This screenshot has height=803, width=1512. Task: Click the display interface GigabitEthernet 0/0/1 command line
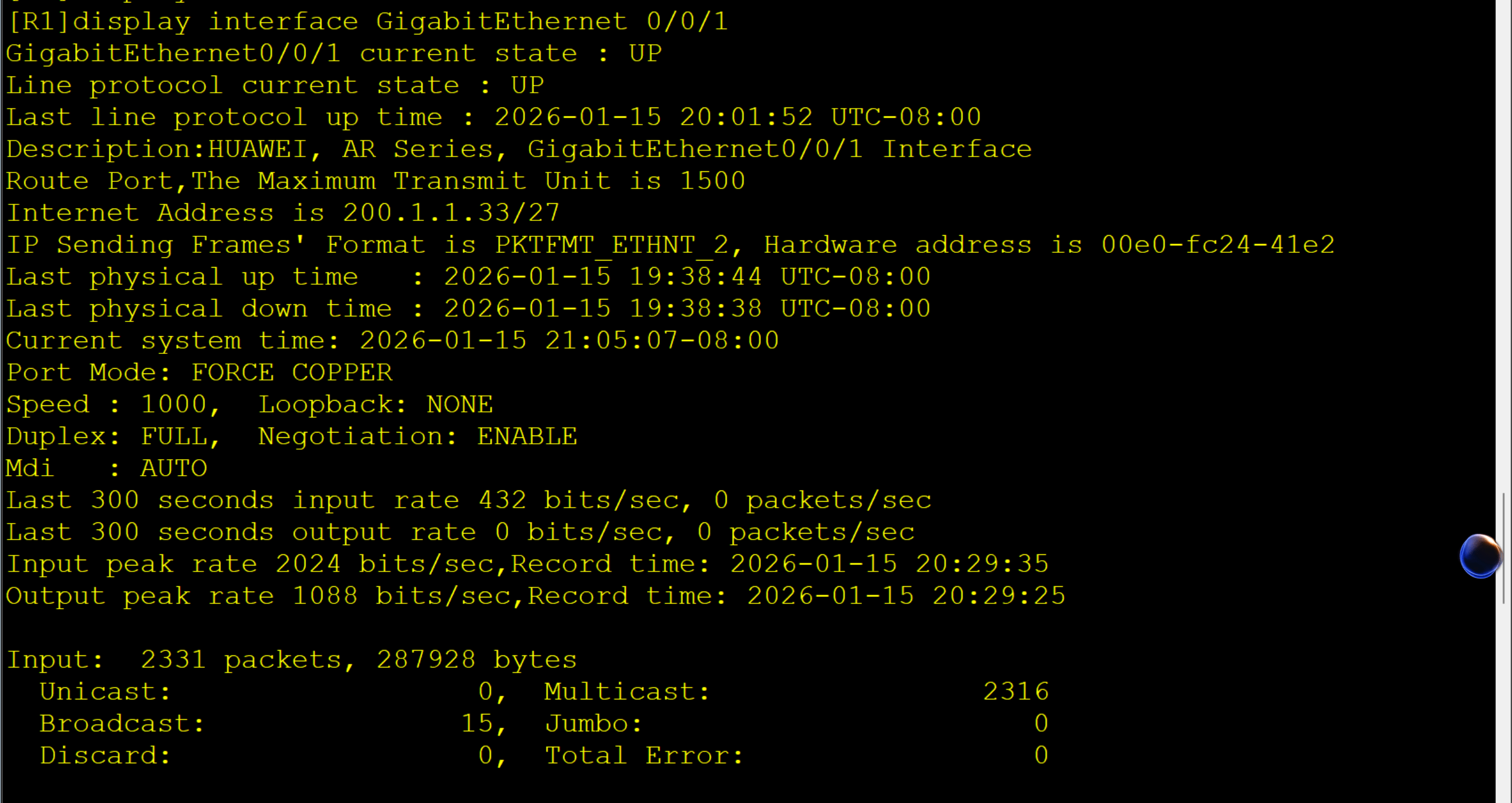tap(367, 22)
